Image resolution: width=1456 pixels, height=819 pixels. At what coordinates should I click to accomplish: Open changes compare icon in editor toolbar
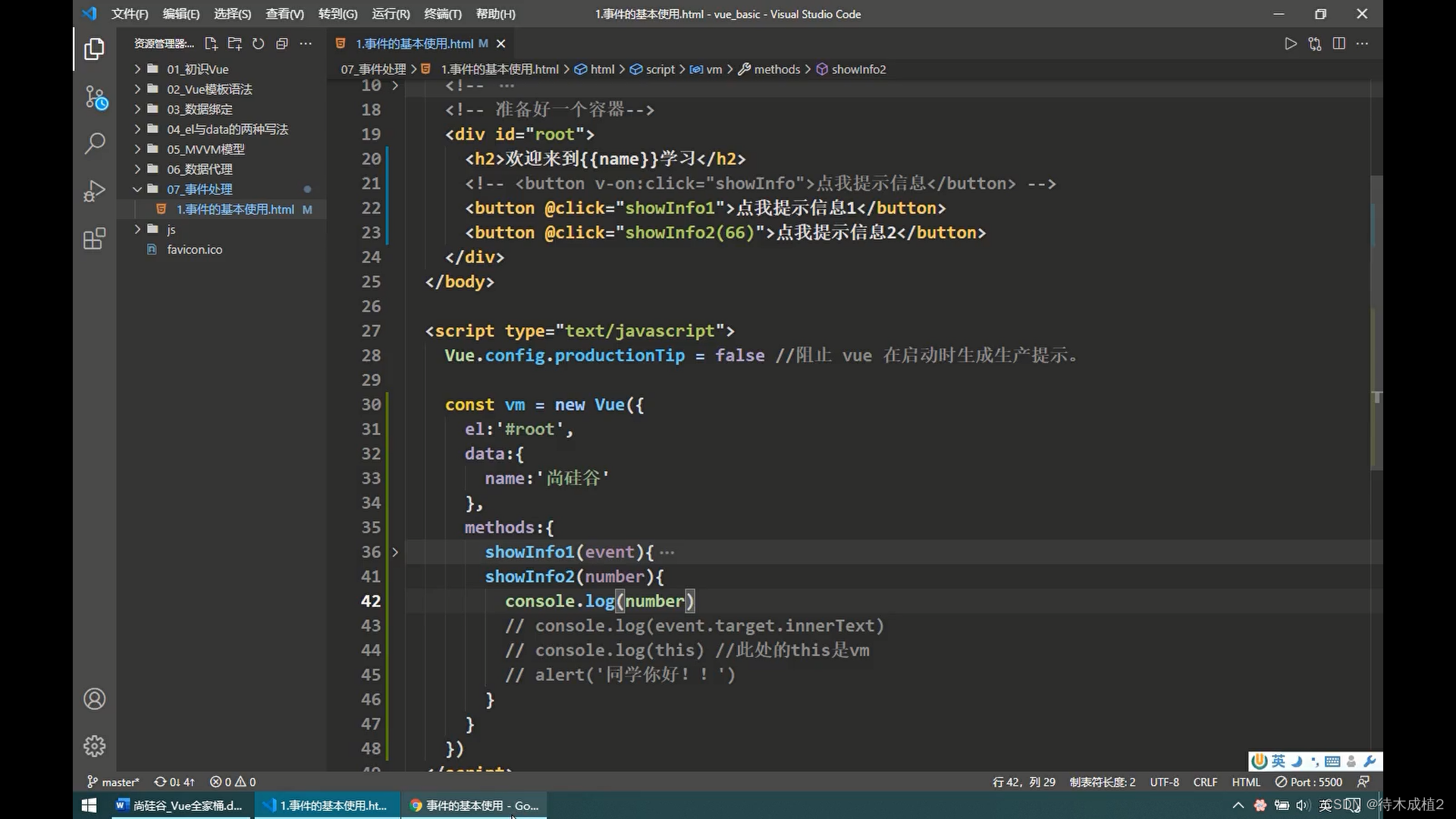tap(1315, 44)
